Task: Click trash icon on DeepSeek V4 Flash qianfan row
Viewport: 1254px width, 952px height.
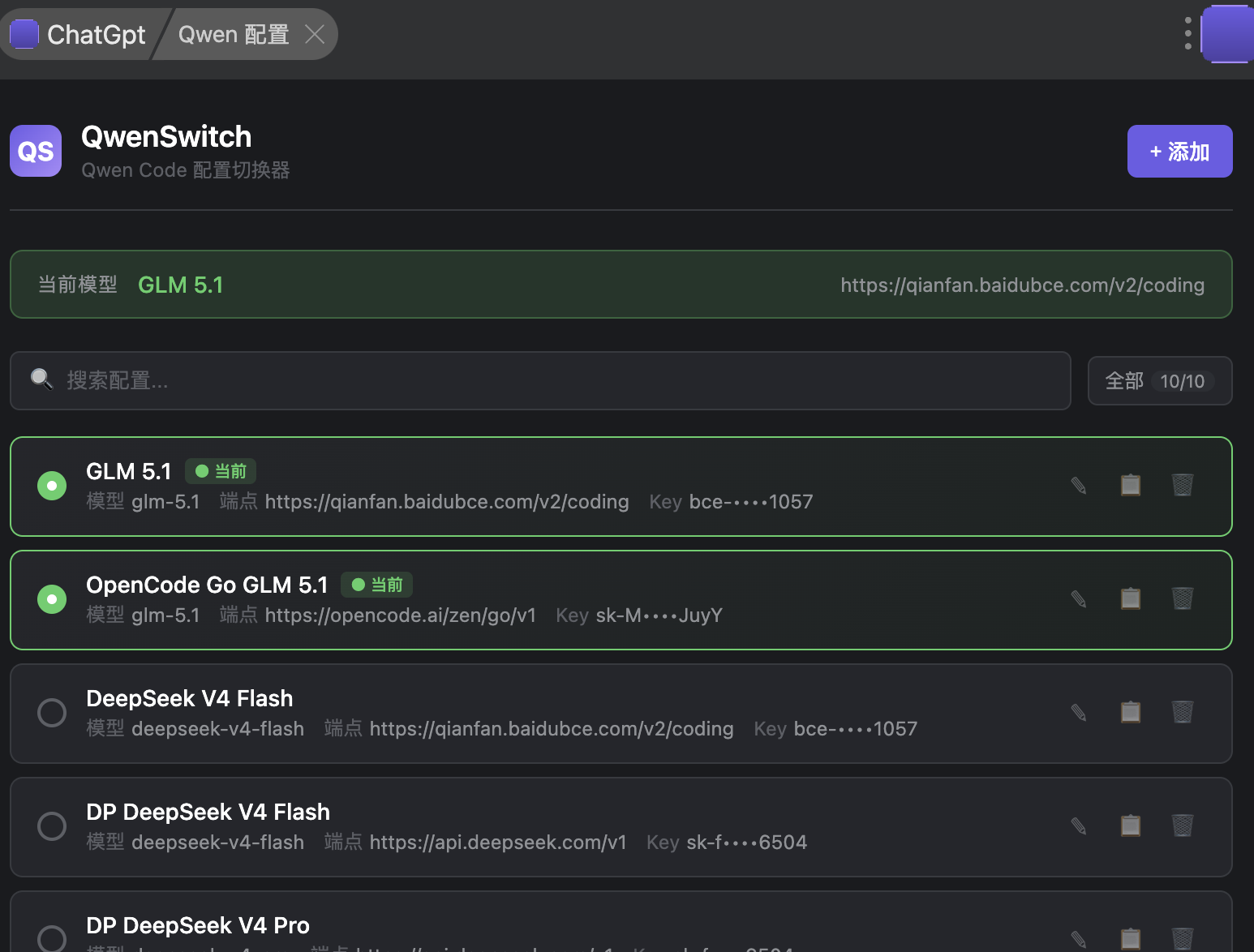Action: tap(1183, 713)
